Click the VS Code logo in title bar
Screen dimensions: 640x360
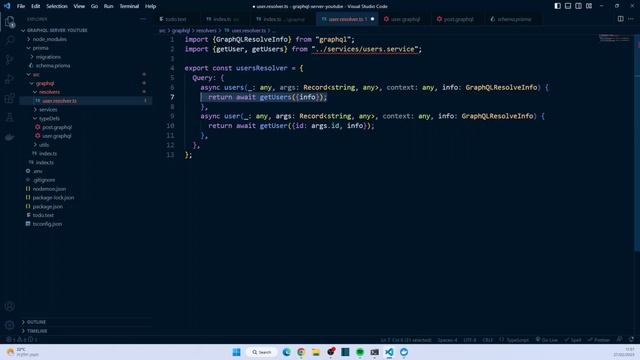click(x=7, y=6)
